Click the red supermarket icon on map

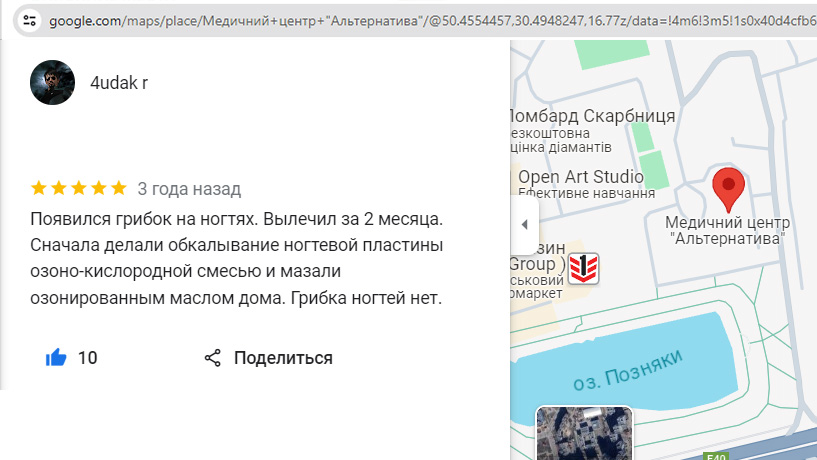[583, 269]
